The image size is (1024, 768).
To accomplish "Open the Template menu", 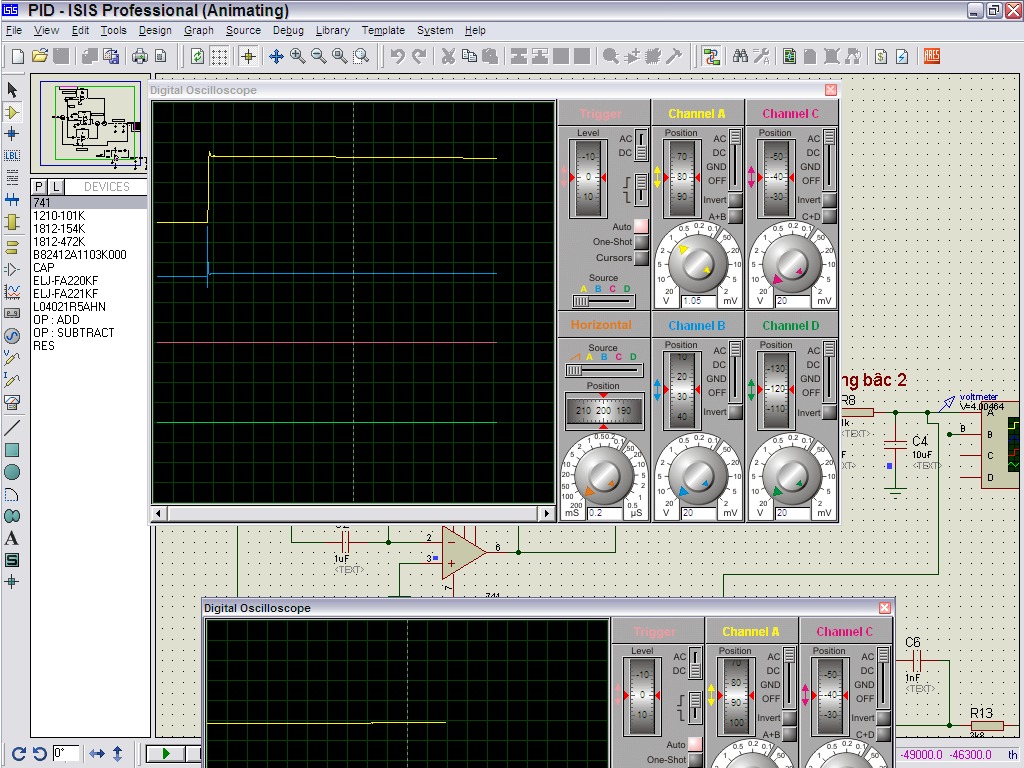I will tap(383, 30).
